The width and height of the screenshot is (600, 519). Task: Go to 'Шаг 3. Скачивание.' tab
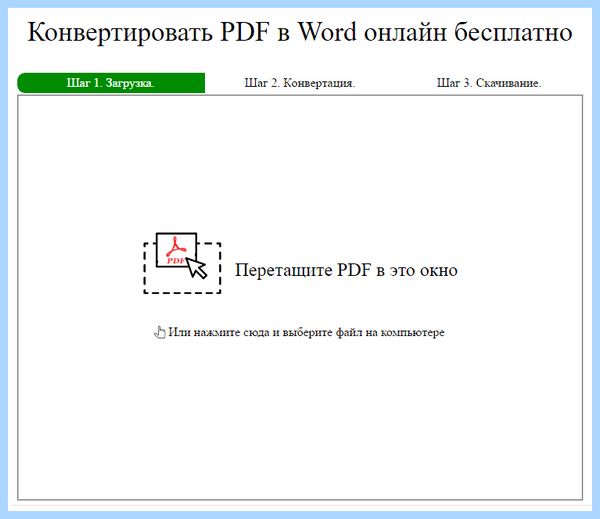489,83
